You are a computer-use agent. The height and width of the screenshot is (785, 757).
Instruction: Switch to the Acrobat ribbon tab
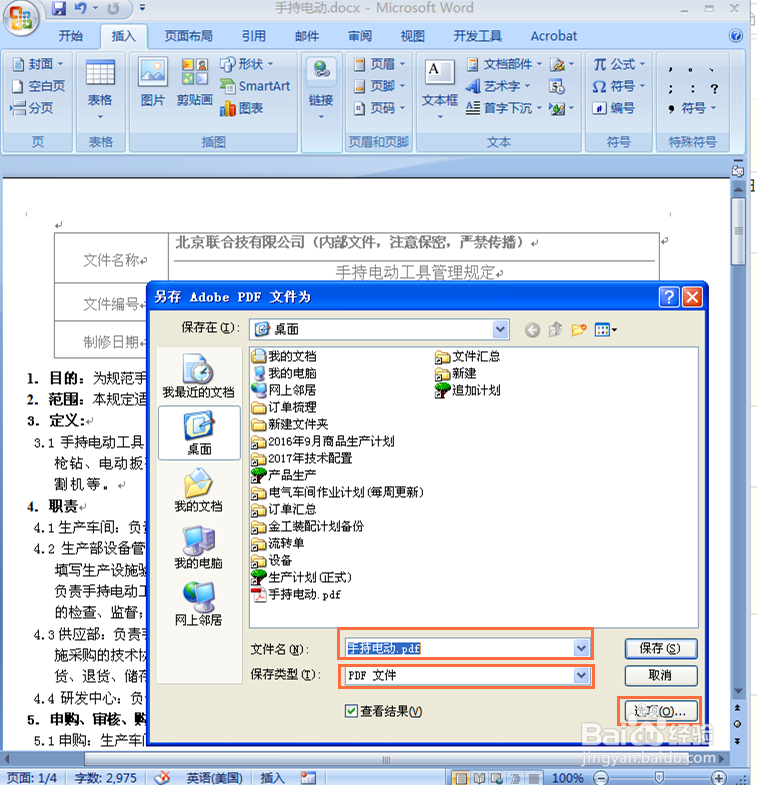click(554, 36)
